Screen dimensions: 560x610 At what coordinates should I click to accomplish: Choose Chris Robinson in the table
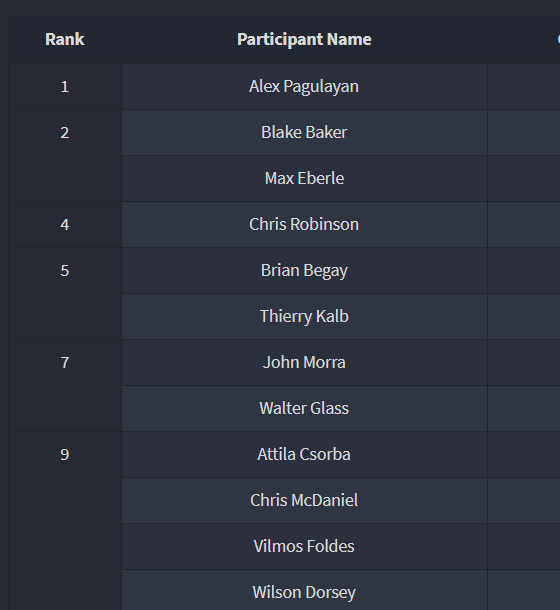point(304,224)
